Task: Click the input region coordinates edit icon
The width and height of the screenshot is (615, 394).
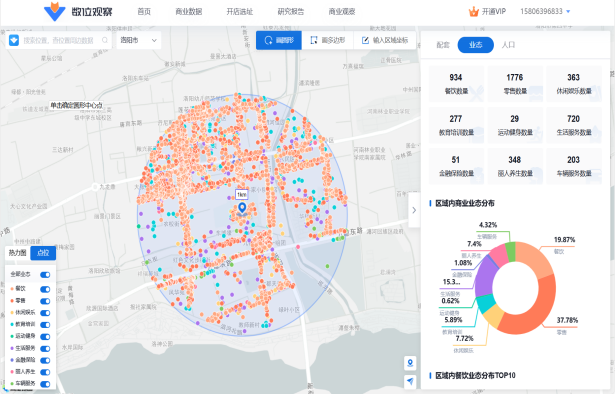Action: (365, 40)
